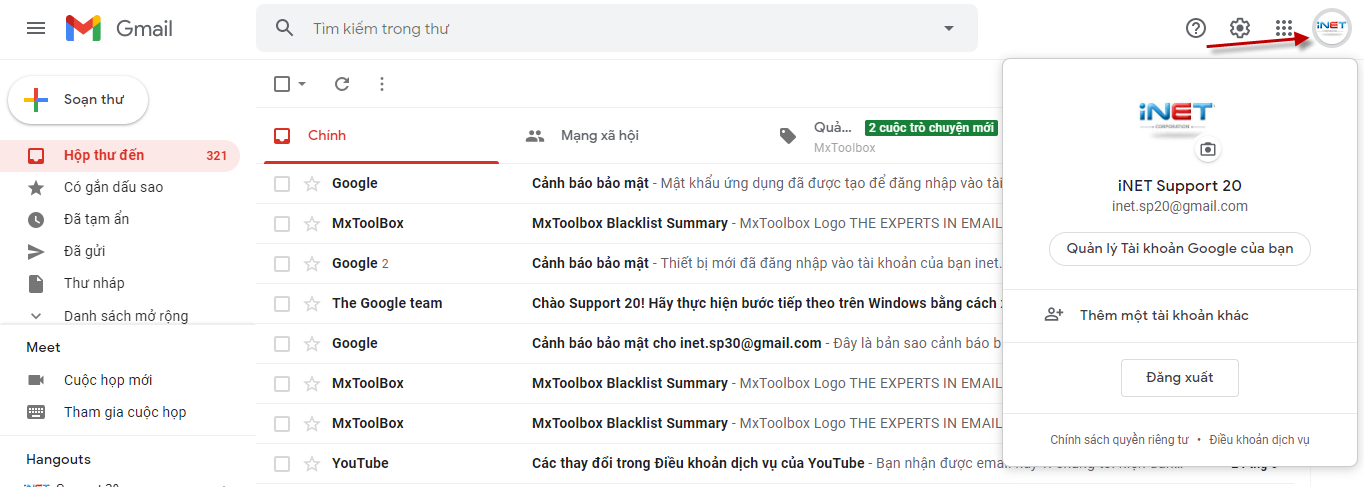1364x487 pixels.
Task: Click the clock icon beside Đã tạm ẩn
Action: coord(36,219)
